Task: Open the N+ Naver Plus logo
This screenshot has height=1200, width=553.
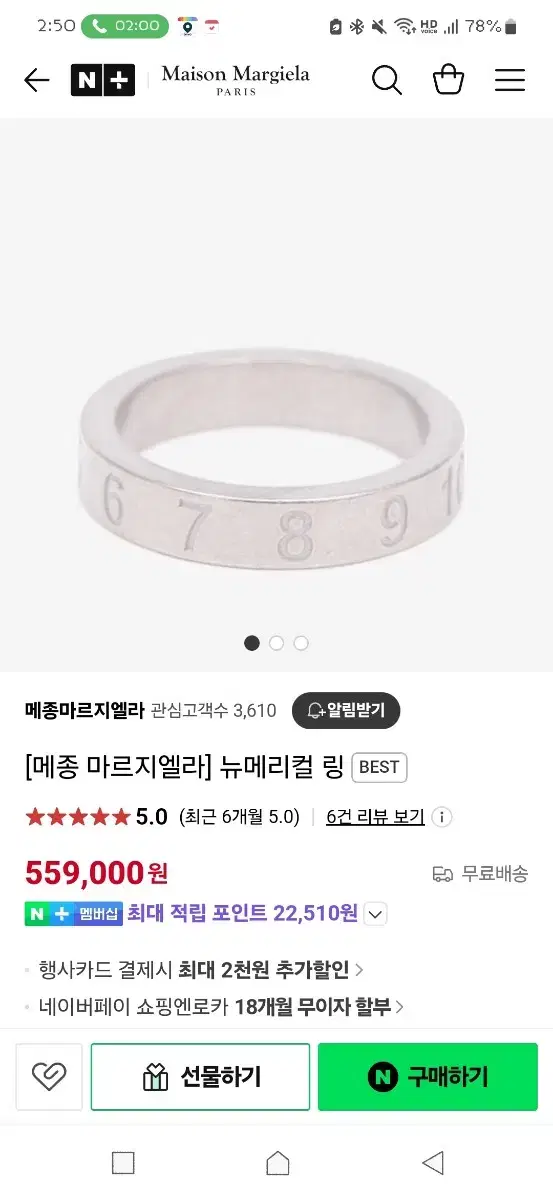Action: click(102, 80)
